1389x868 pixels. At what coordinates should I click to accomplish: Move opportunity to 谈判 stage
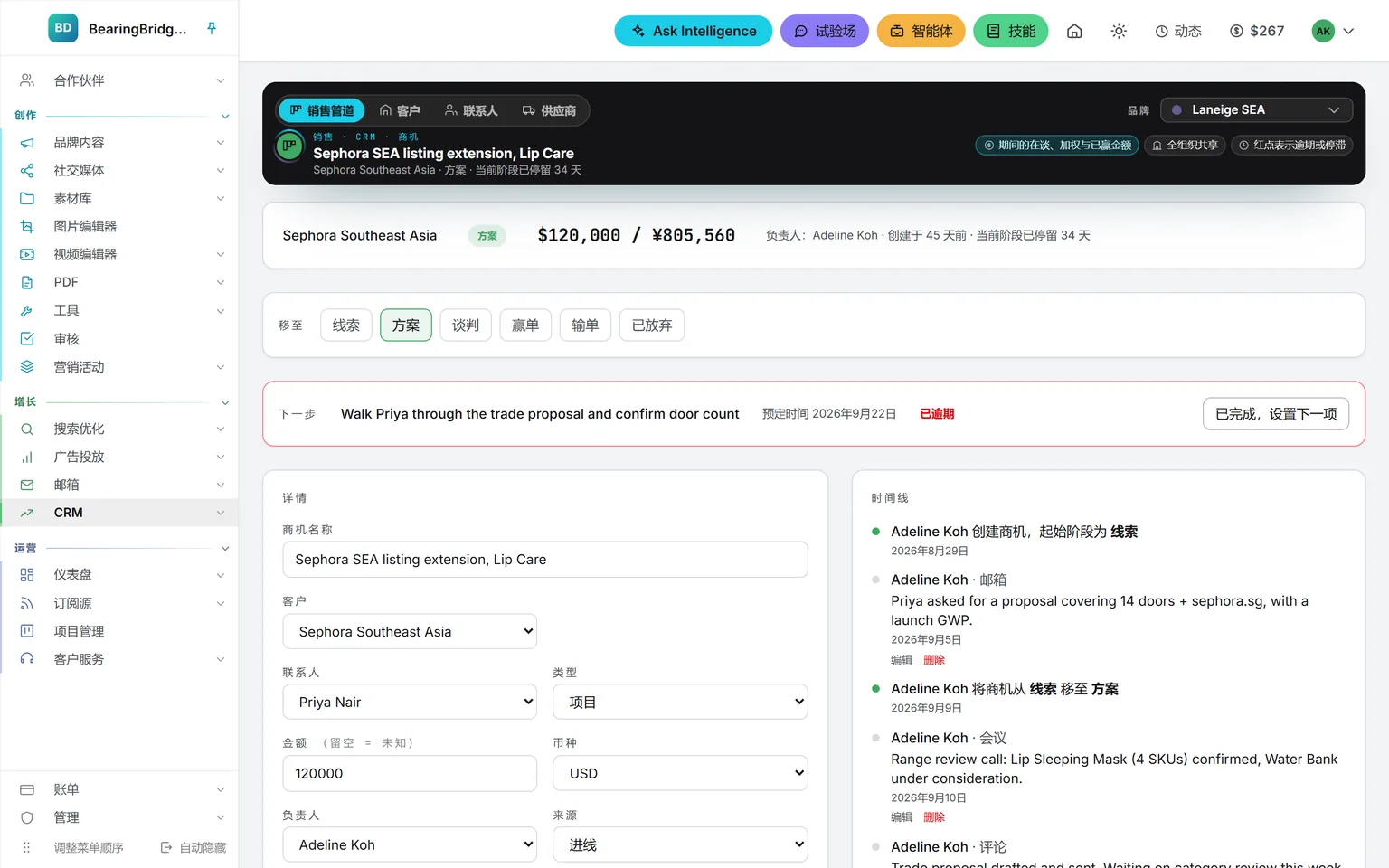466,325
